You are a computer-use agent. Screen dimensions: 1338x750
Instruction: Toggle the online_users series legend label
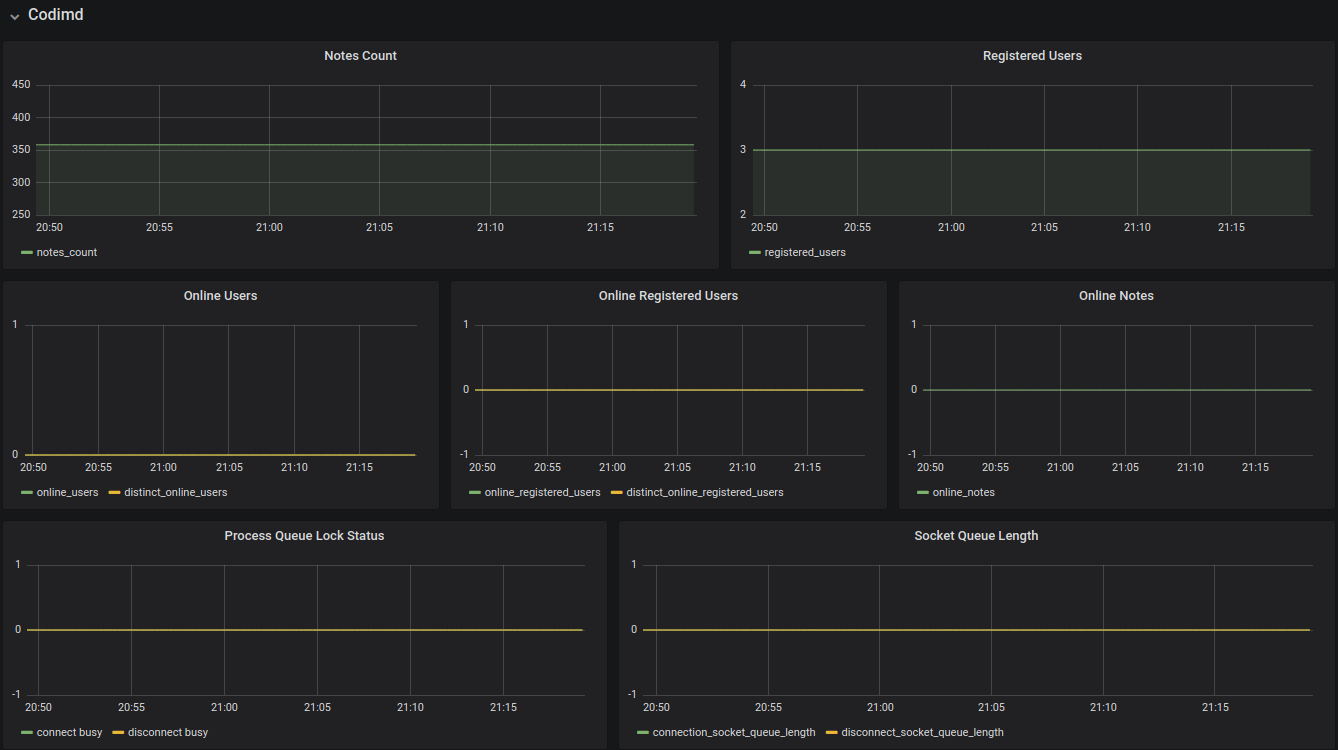(68, 493)
